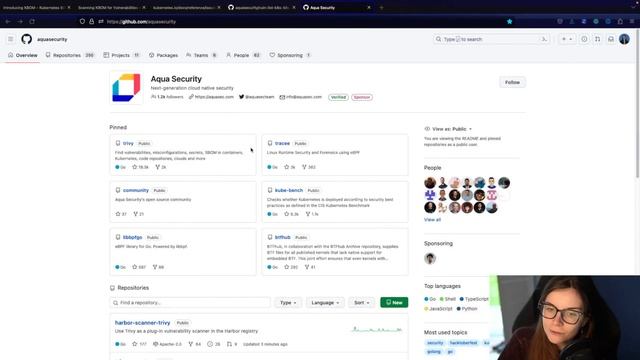Open the View as: Public dropdown
640x360 pixels.
(448, 129)
